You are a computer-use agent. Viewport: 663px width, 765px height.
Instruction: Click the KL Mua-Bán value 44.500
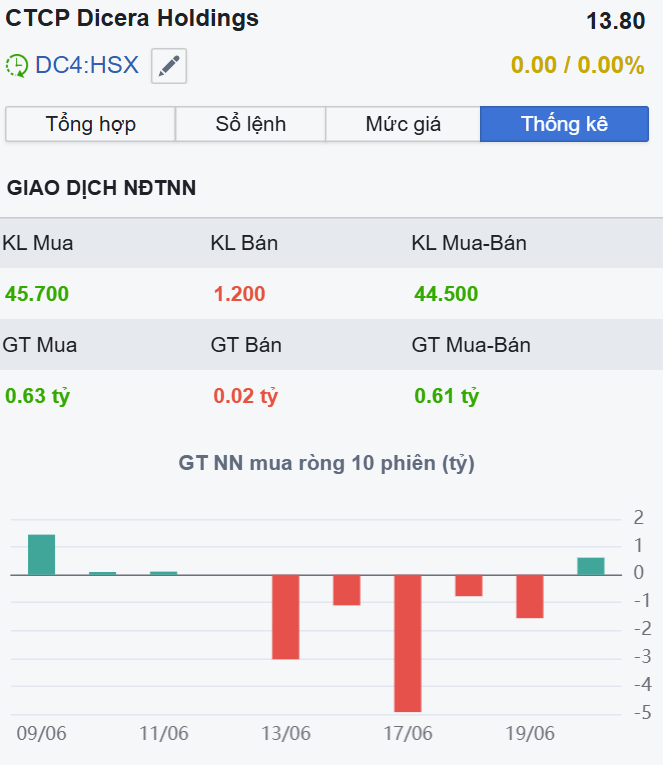(x=446, y=294)
